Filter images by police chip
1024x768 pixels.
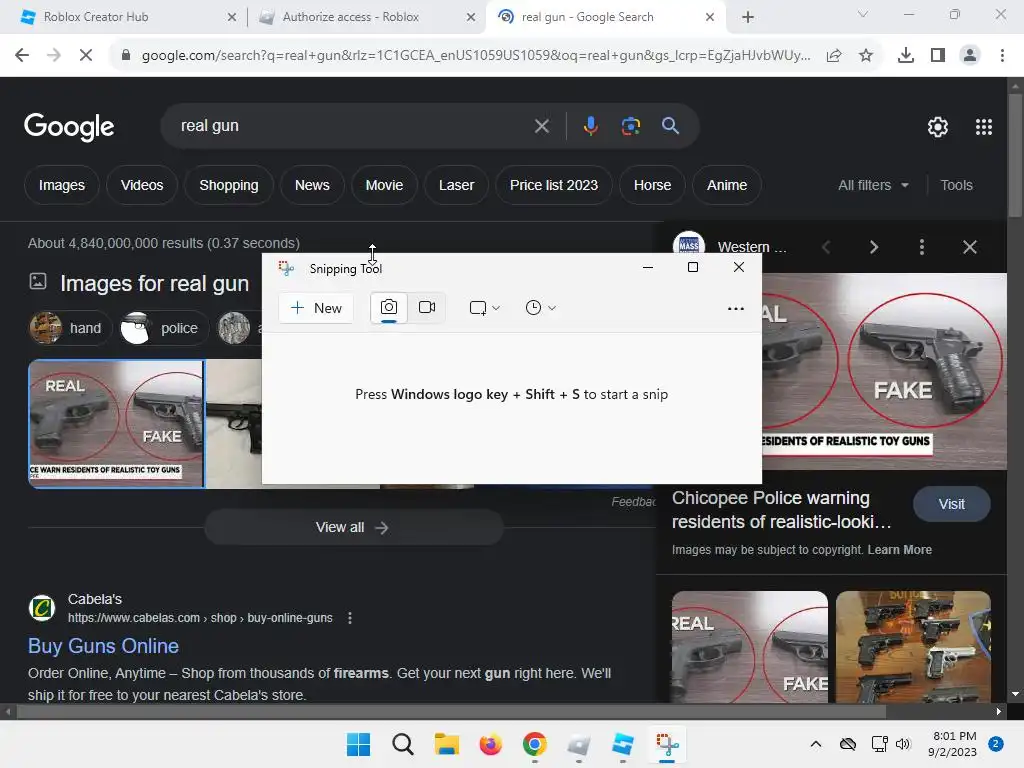pos(163,328)
